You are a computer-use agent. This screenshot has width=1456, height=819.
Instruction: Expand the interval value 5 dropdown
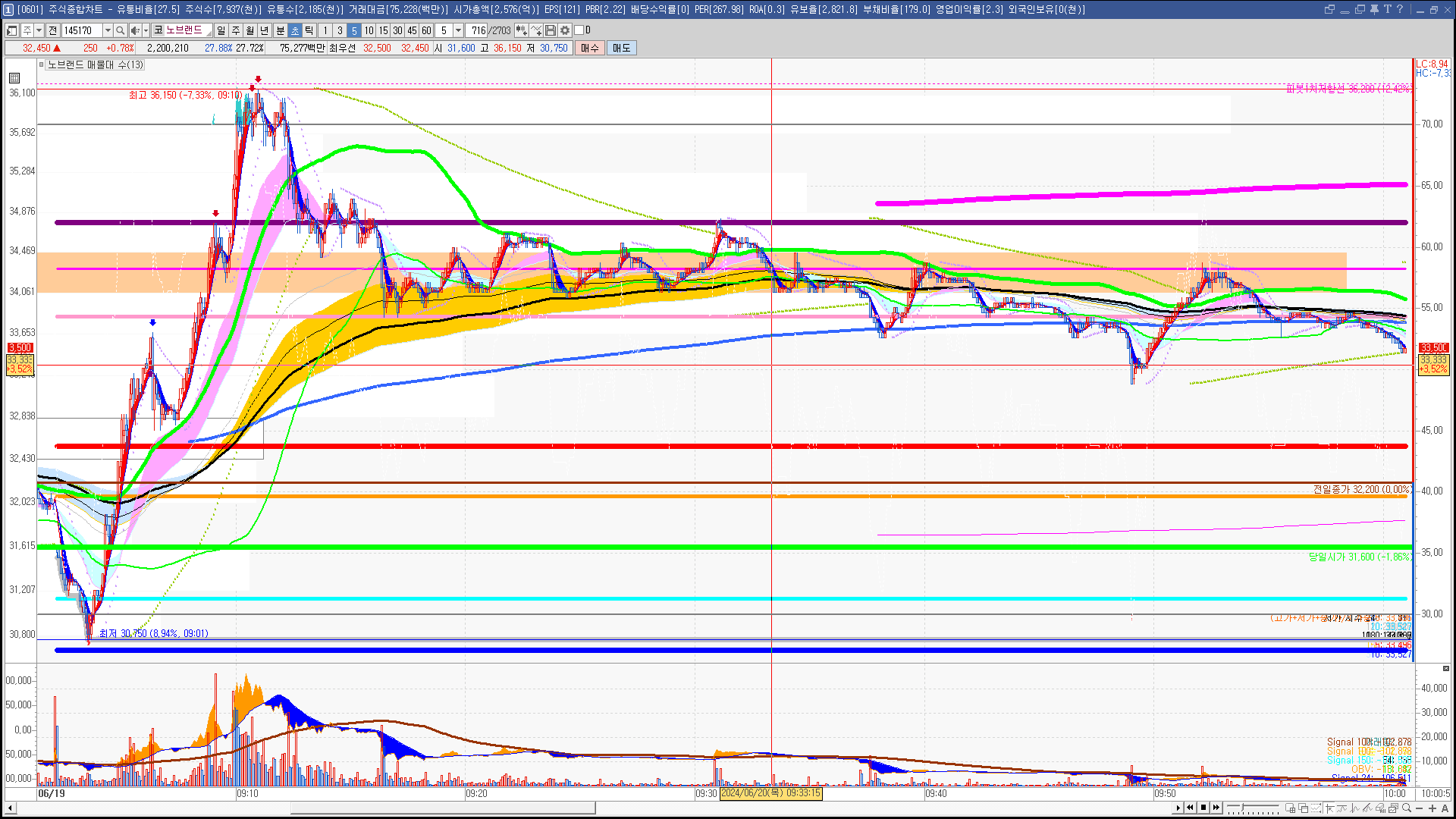(x=458, y=30)
